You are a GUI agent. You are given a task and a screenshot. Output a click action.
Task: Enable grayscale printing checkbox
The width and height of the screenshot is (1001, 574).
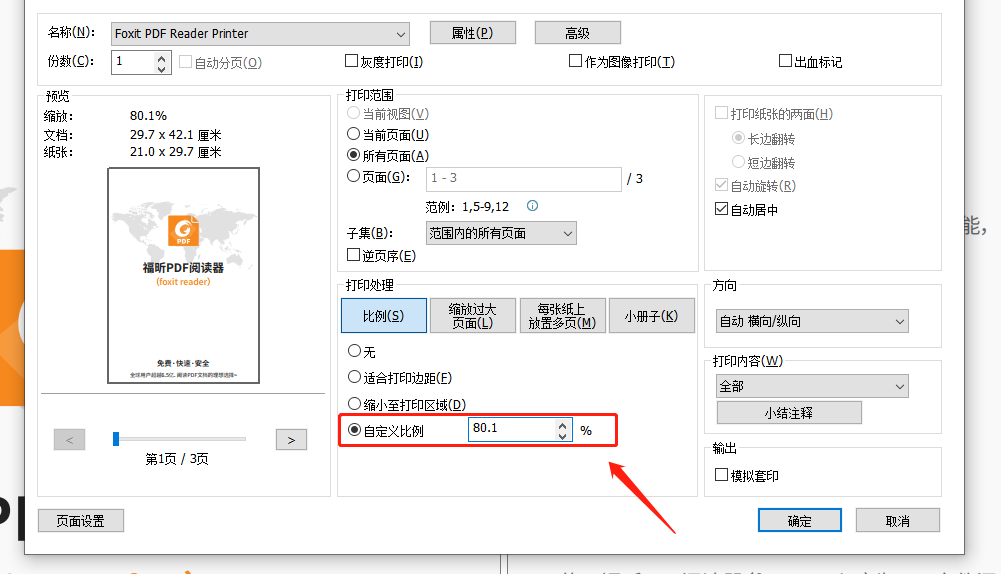pos(352,61)
